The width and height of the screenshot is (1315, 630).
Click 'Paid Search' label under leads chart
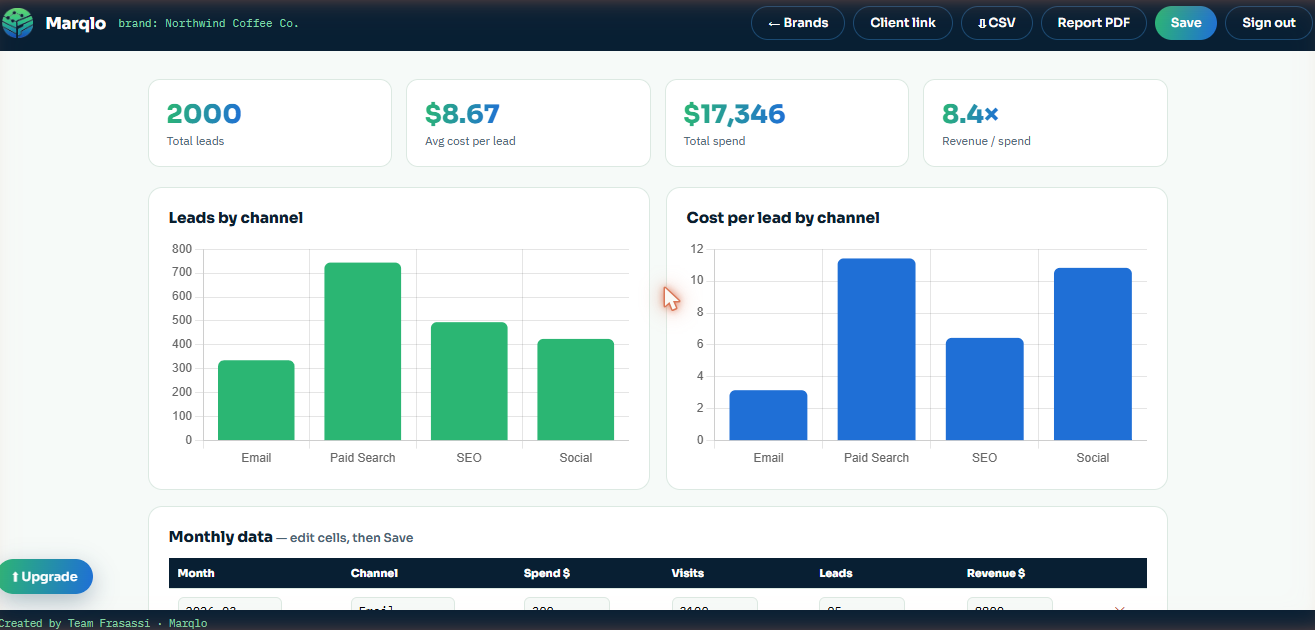(x=363, y=458)
